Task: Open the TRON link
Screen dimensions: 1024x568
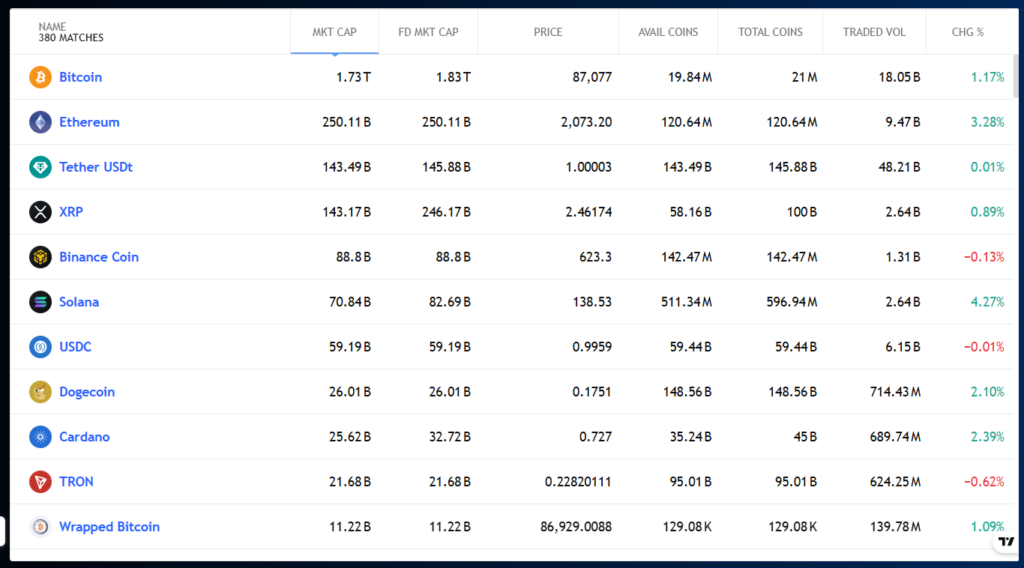Action: [76, 482]
